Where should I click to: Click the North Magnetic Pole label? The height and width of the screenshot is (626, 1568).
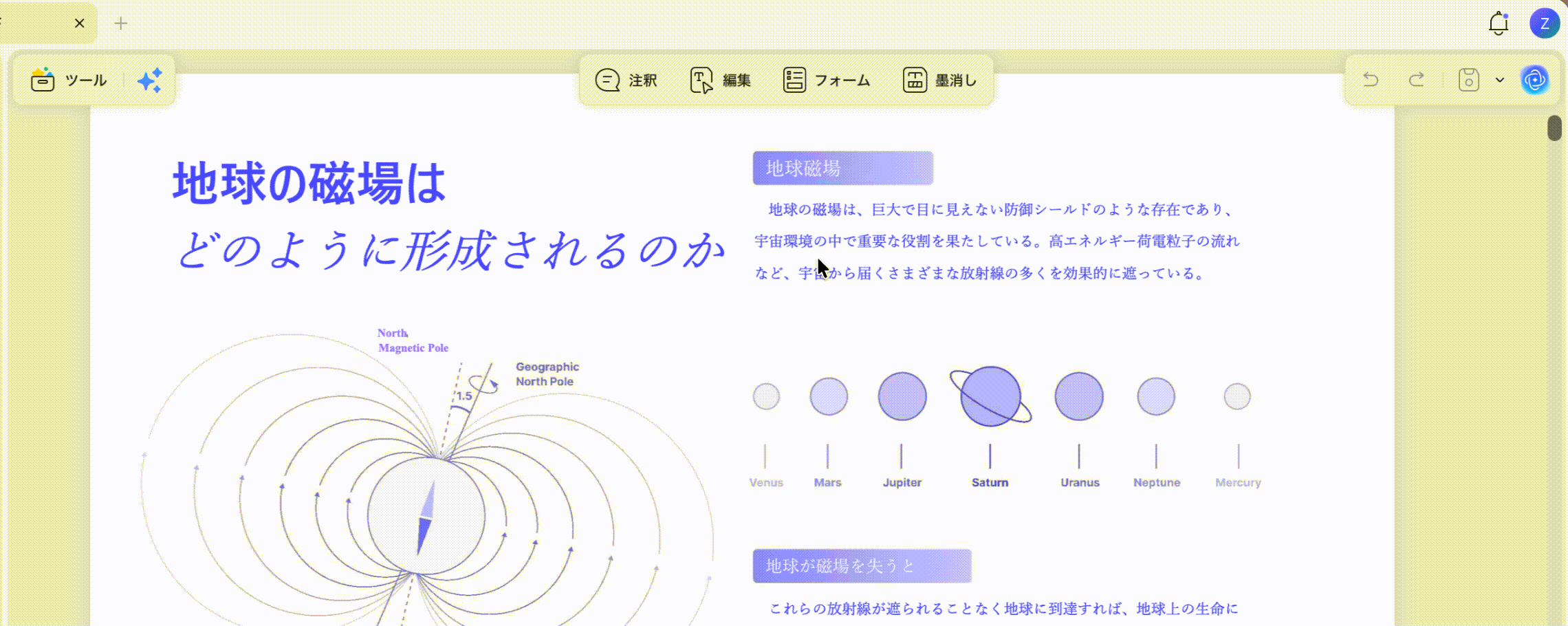coord(413,341)
